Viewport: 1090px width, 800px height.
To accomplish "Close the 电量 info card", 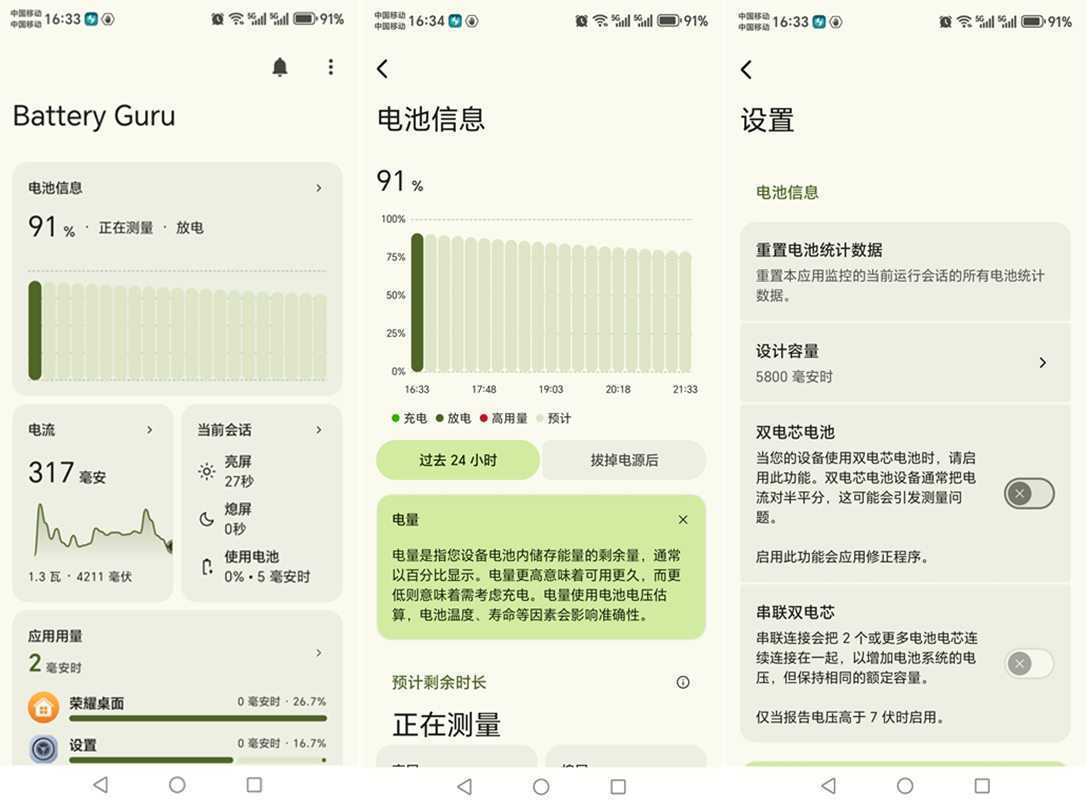I will [x=683, y=519].
